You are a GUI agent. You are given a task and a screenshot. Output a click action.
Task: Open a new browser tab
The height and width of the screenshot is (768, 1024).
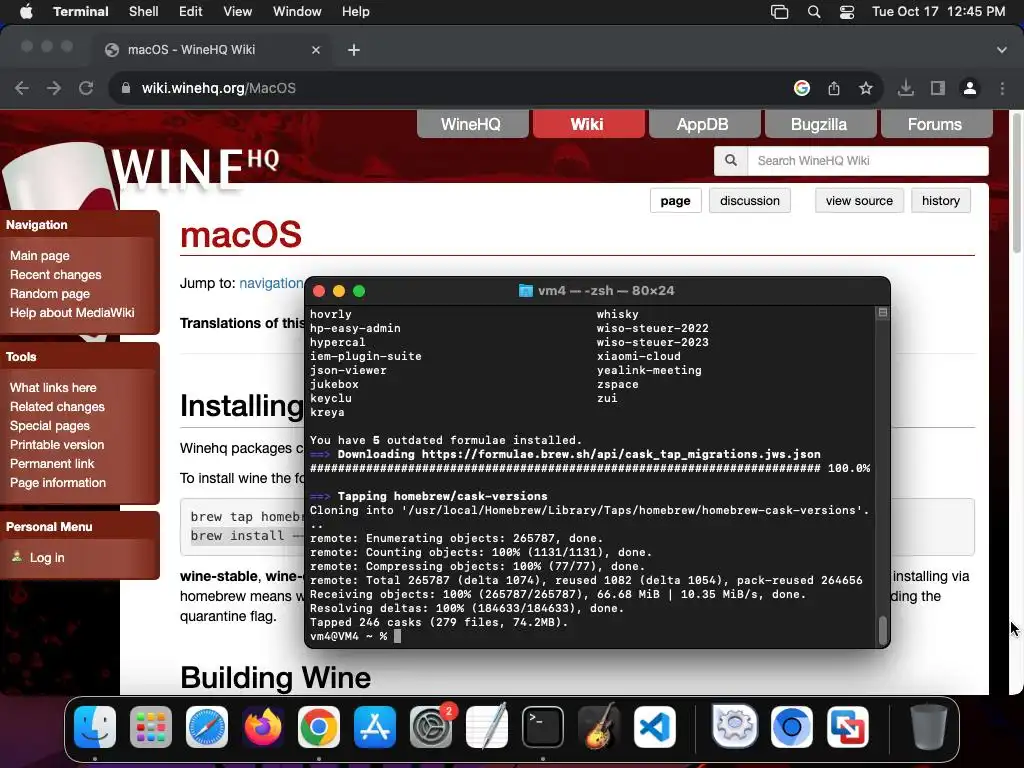coord(354,50)
